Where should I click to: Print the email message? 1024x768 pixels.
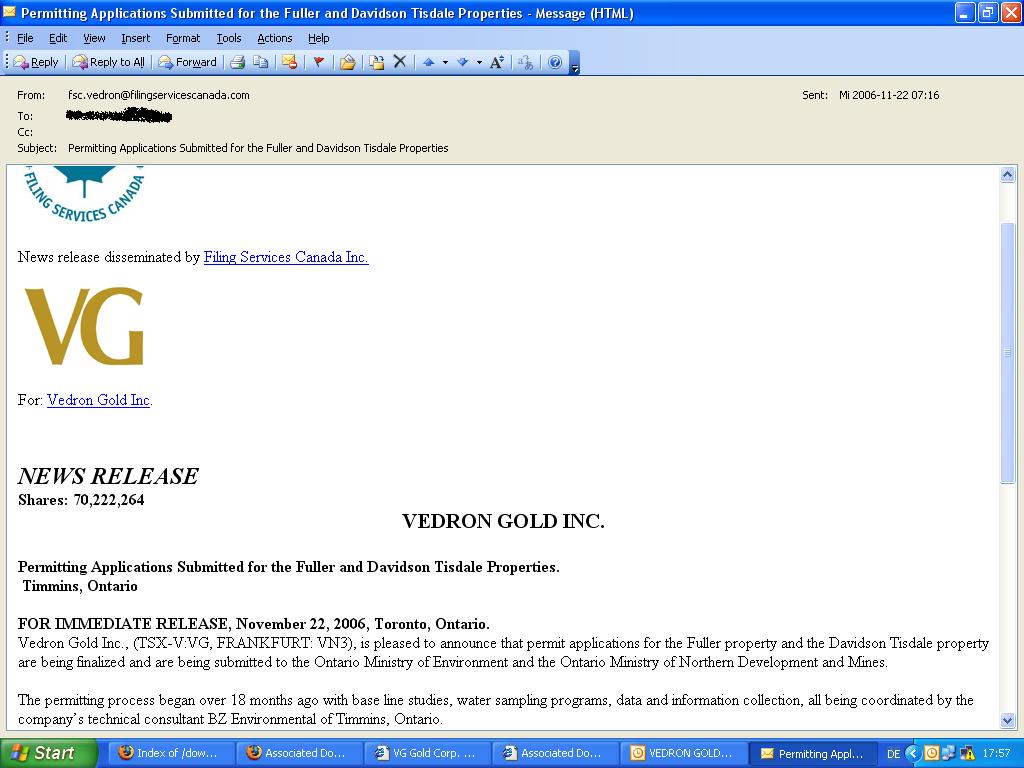(x=239, y=61)
